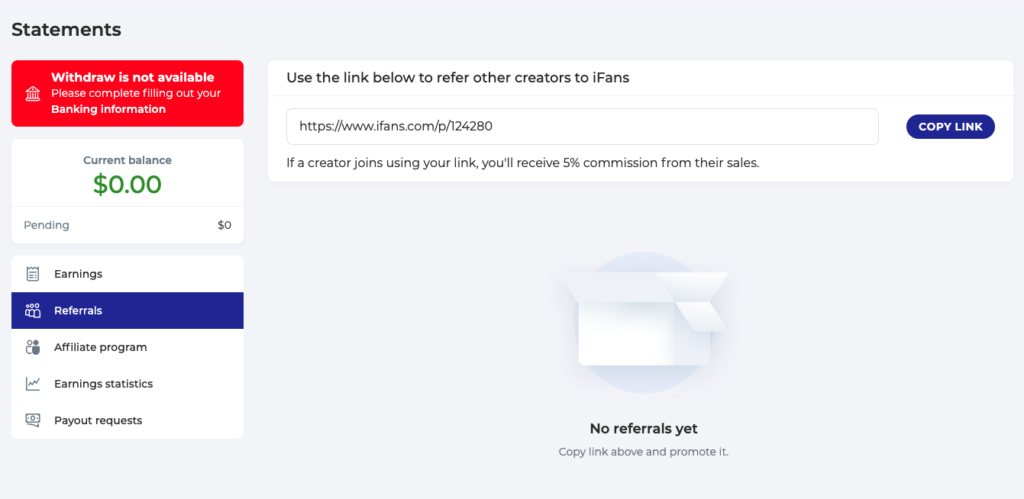This screenshot has height=499, width=1024.
Task: Click the empty box illustration
Action: click(645, 322)
